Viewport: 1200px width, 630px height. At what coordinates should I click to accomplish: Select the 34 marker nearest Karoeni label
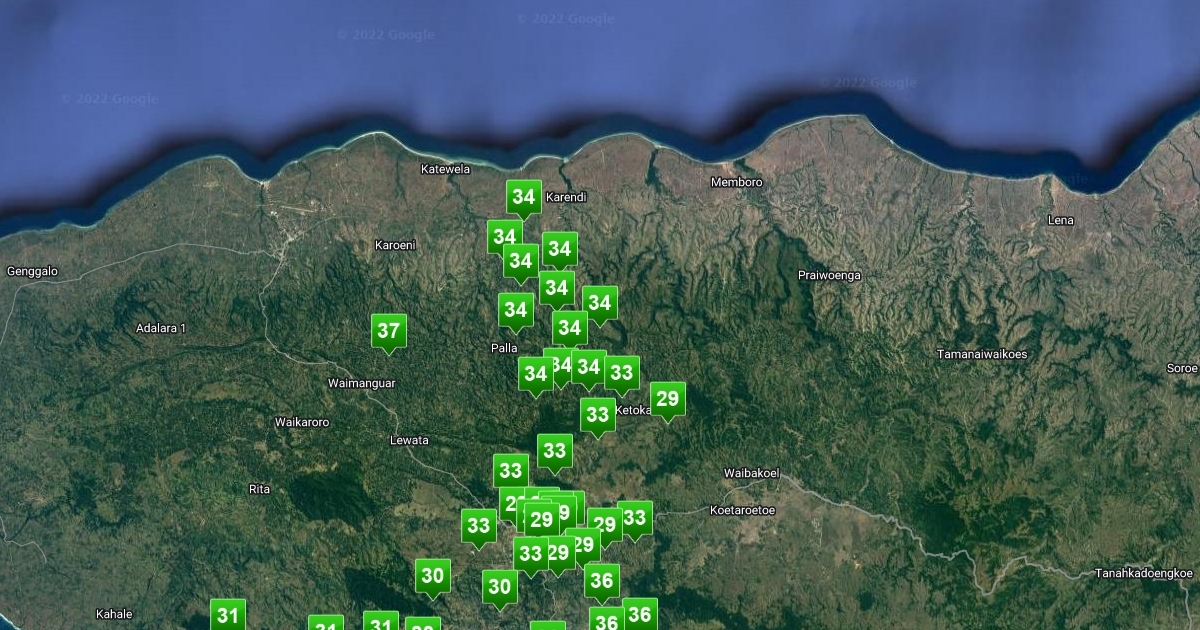click(505, 237)
